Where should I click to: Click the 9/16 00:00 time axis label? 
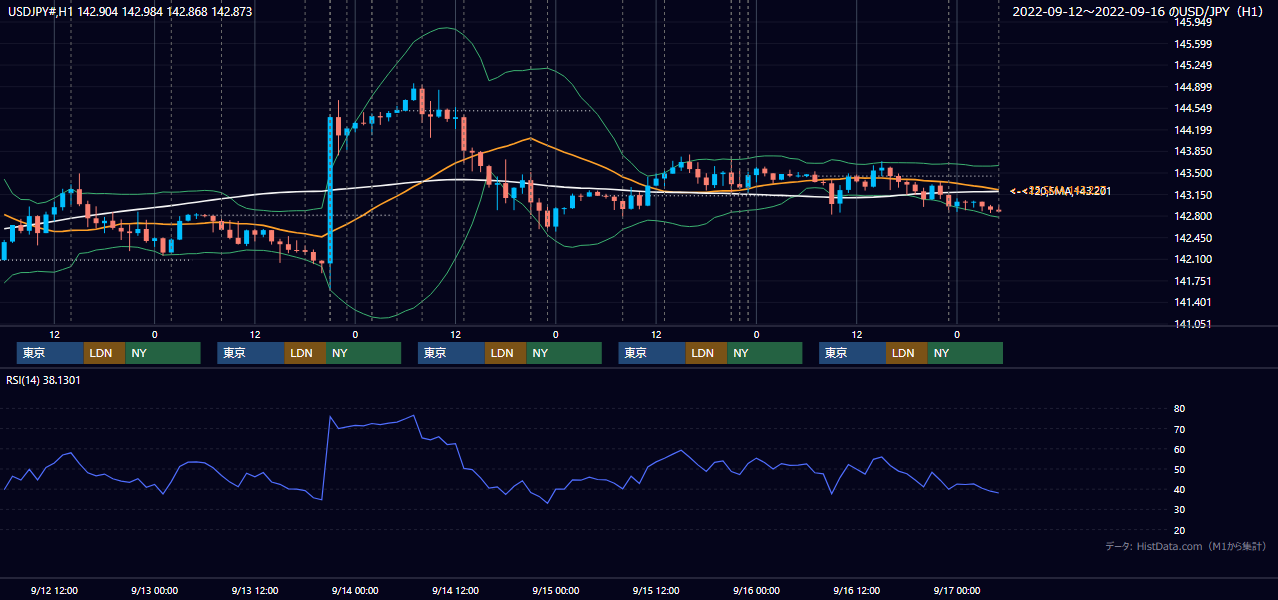click(x=757, y=590)
